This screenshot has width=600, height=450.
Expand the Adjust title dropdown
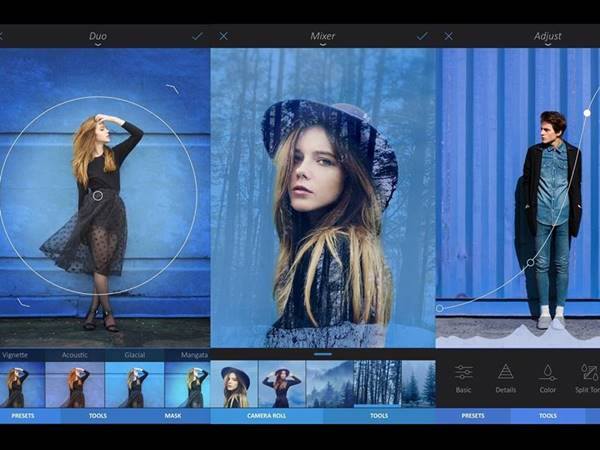[x=547, y=38]
